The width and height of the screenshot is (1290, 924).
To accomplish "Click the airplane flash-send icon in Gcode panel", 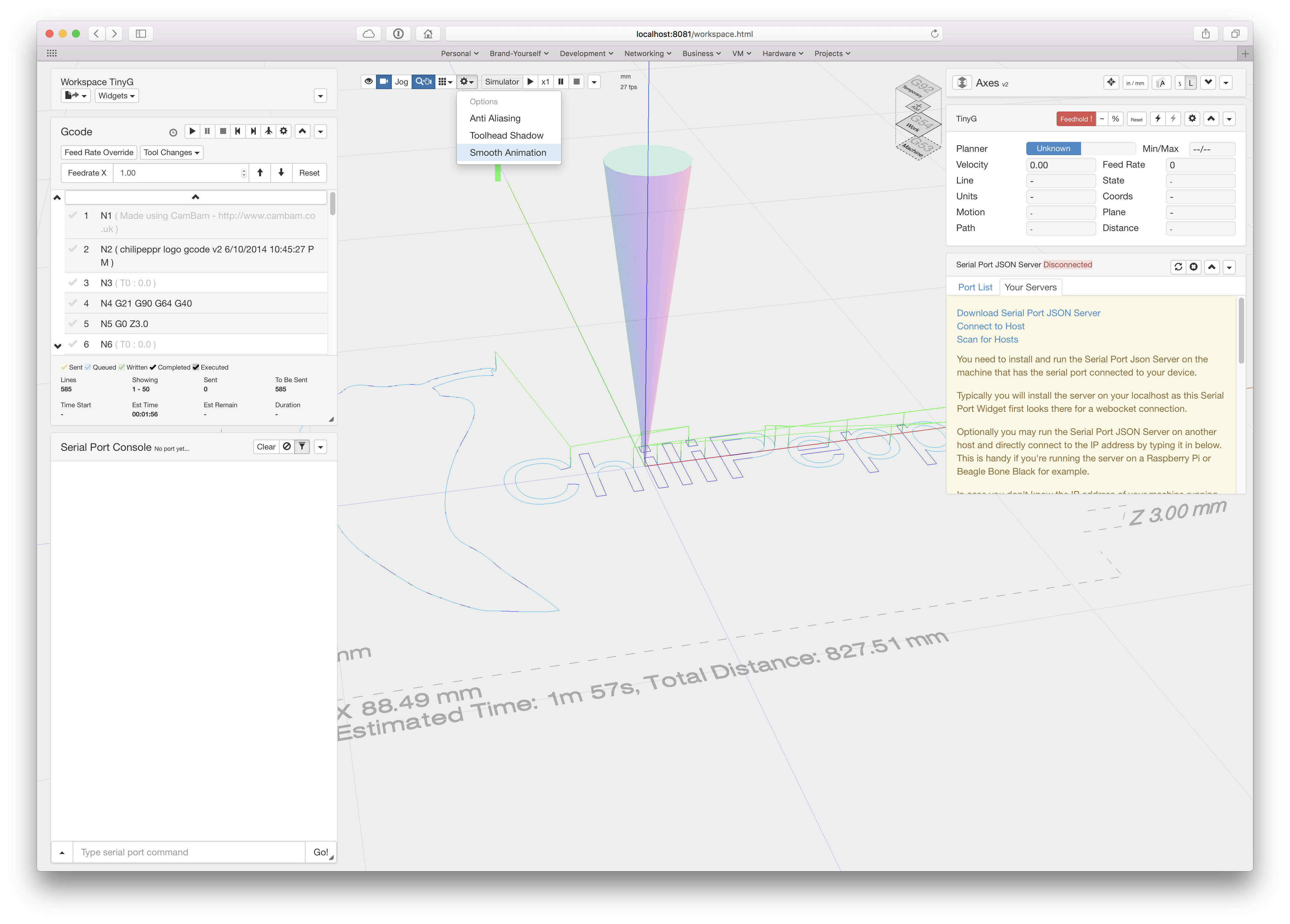I will [268, 131].
